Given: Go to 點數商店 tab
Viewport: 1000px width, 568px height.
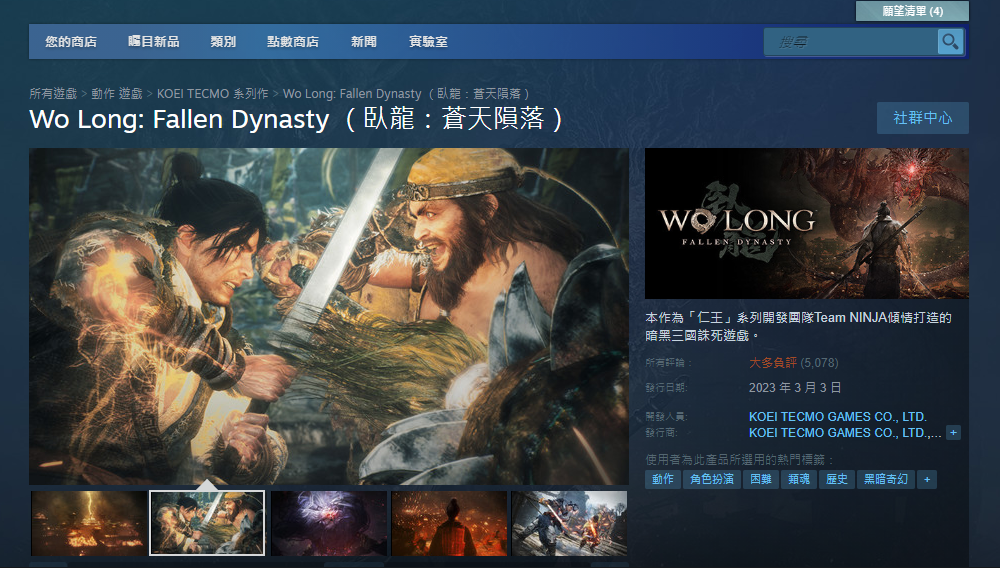Looking at the screenshot, I should [293, 42].
